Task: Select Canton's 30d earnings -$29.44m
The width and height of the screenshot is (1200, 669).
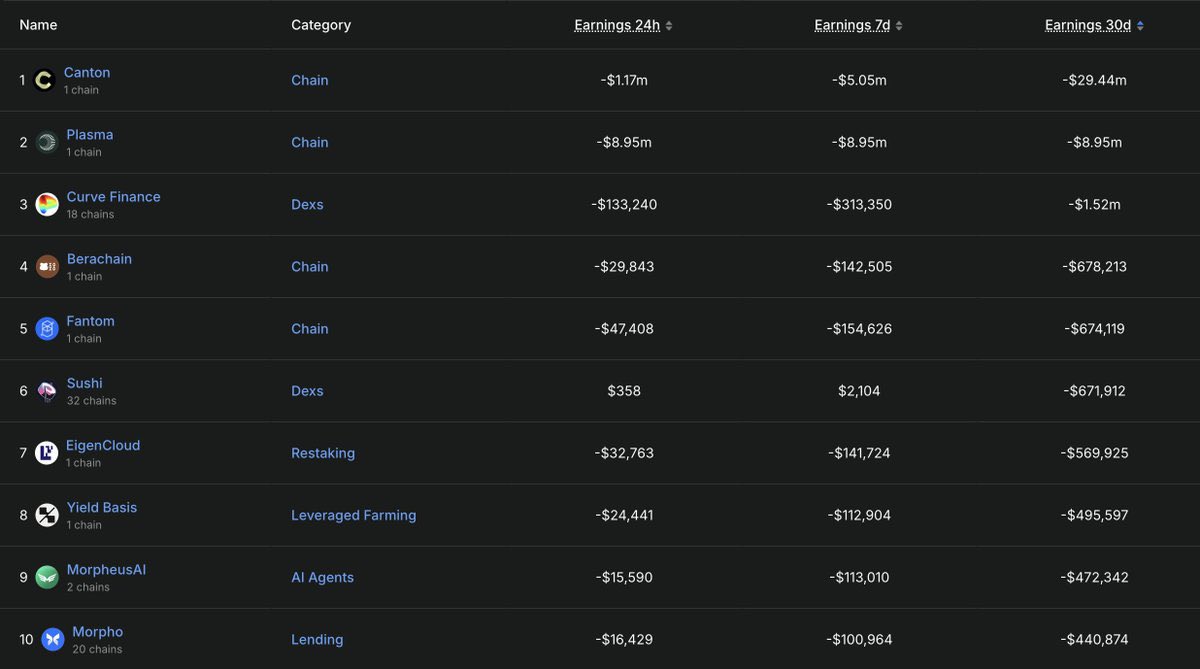Action: 1094,80
